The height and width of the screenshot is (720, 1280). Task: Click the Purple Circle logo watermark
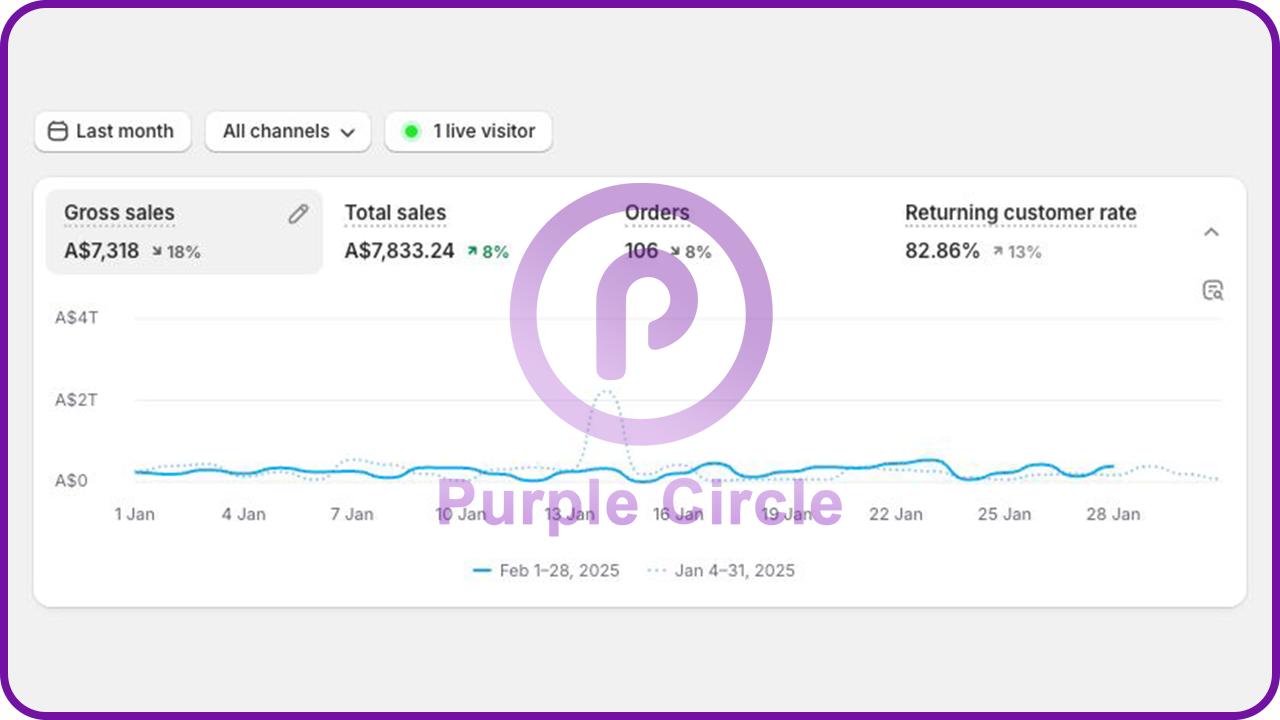(640, 315)
